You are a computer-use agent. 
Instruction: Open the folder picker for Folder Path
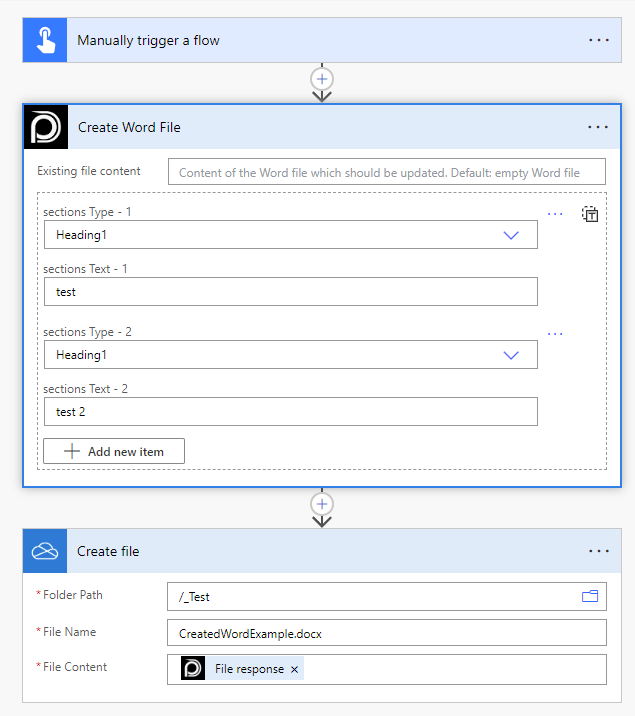coord(590,596)
